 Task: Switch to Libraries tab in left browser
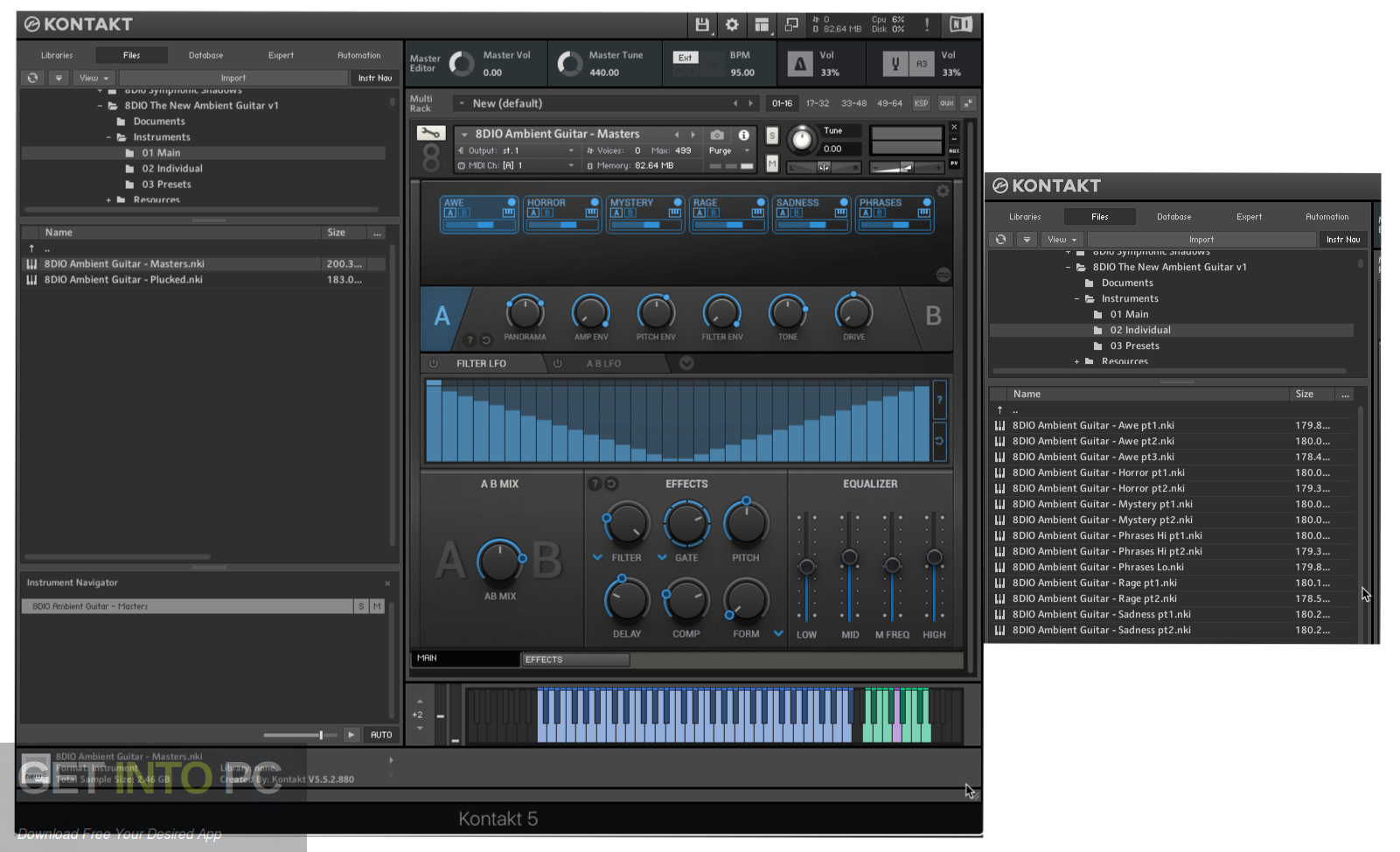click(x=57, y=55)
